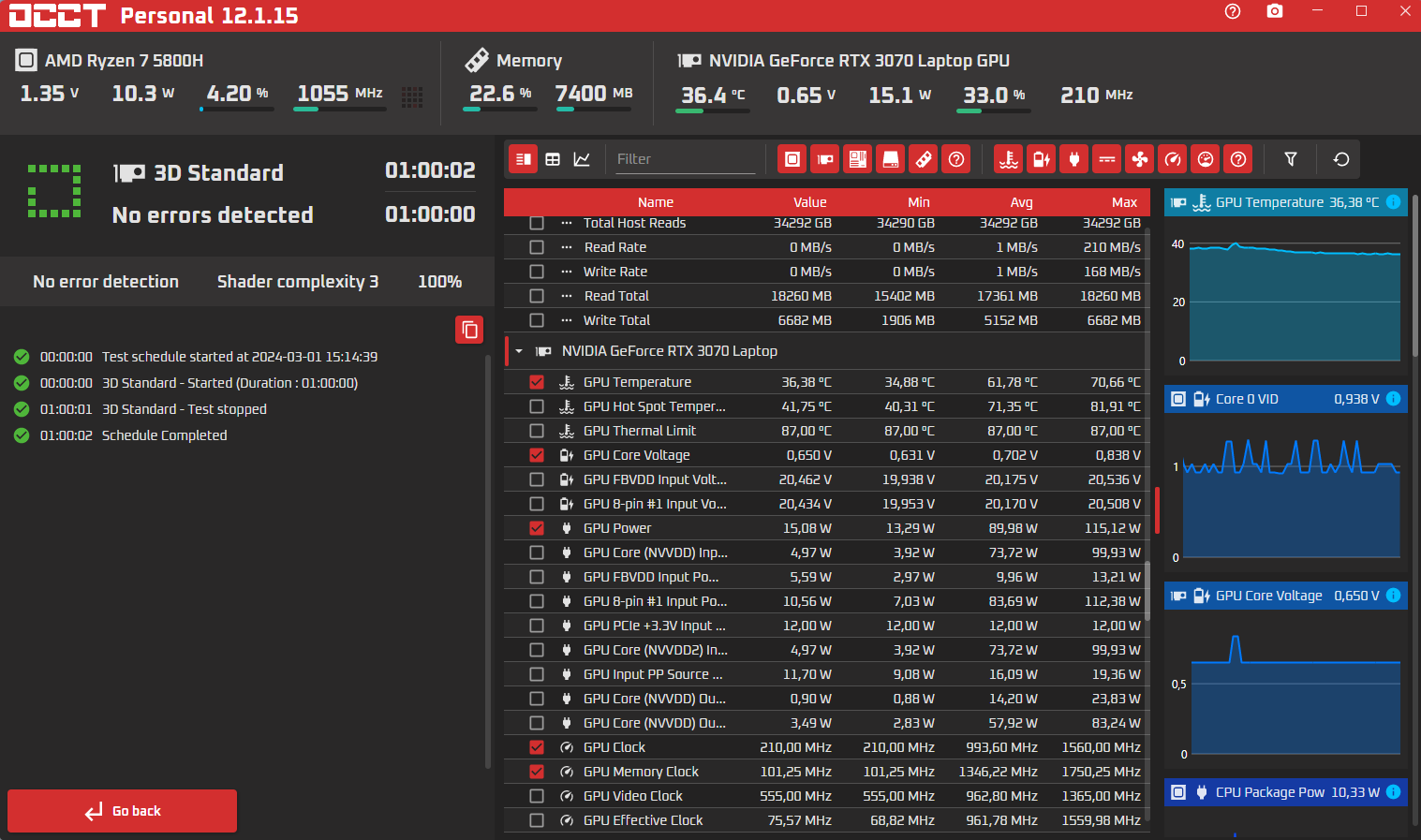Sort the sensor table by Max column
This screenshot has height=840, width=1421.
coord(1125,202)
